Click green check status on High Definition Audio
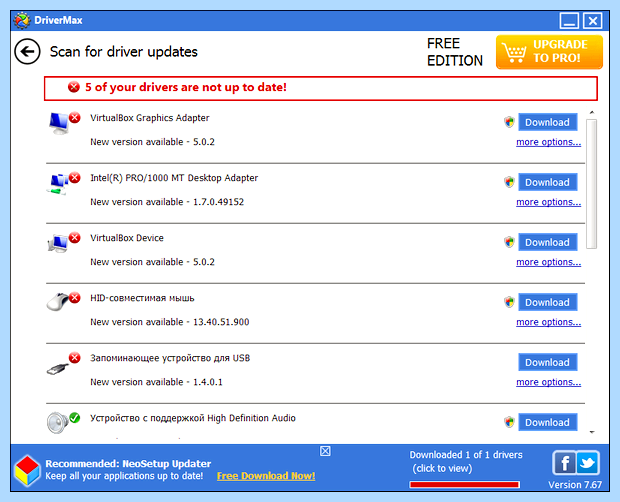 point(74,417)
